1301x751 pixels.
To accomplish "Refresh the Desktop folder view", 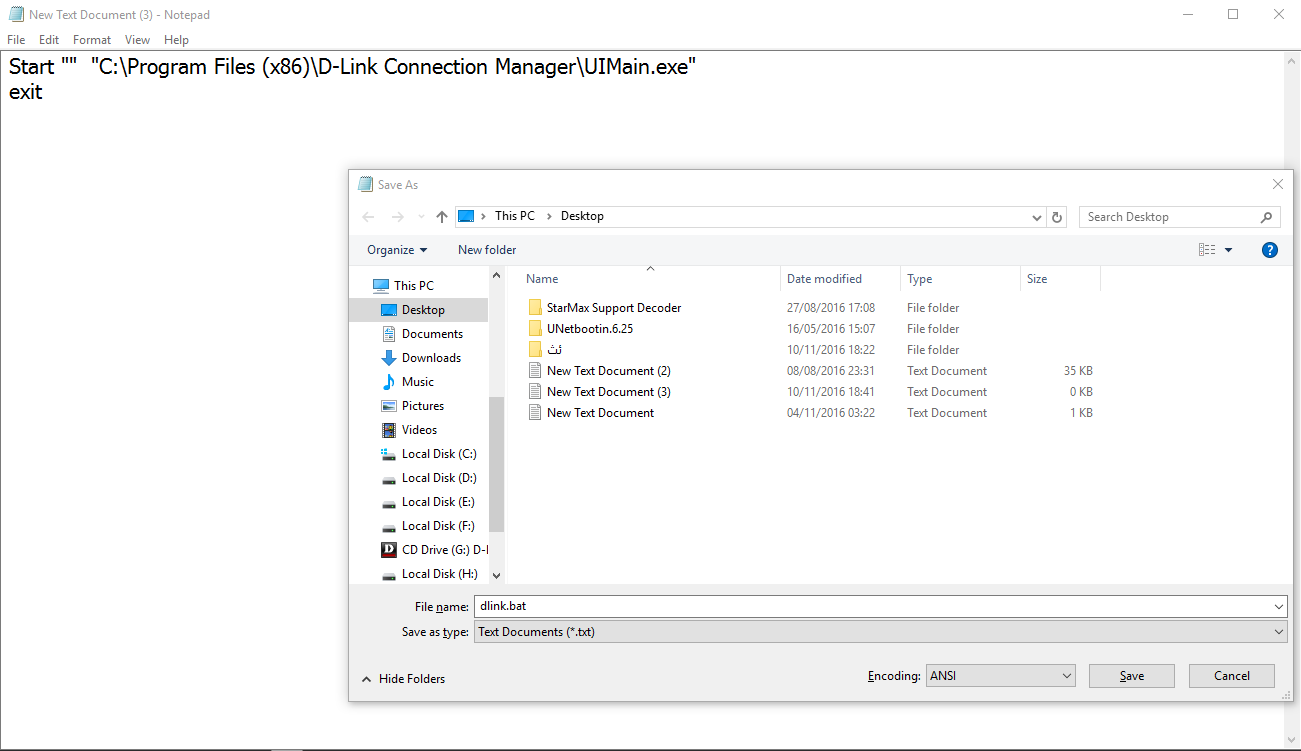I will pyautogui.click(x=1057, y=217).
